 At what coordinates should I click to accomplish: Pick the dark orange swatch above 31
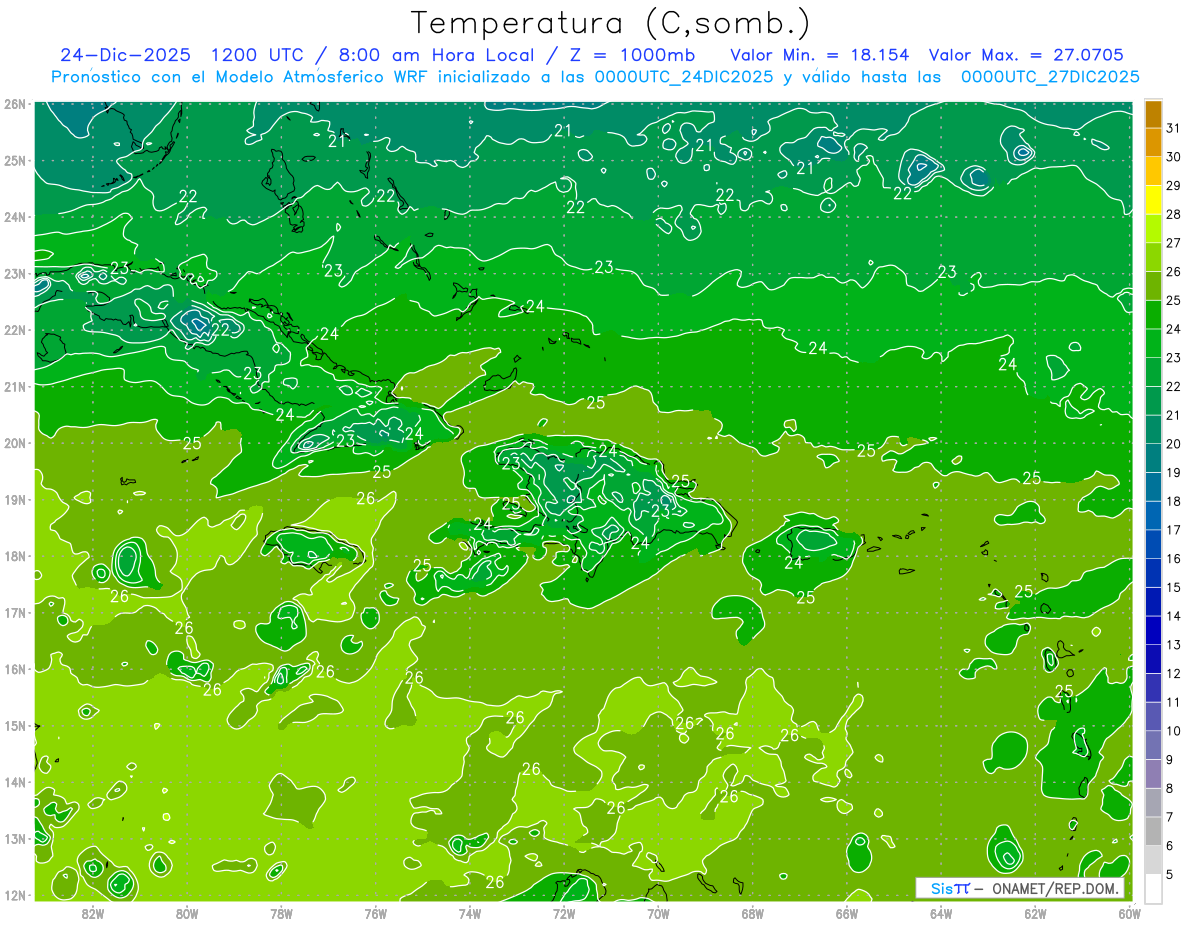[x=1154, y=114]
